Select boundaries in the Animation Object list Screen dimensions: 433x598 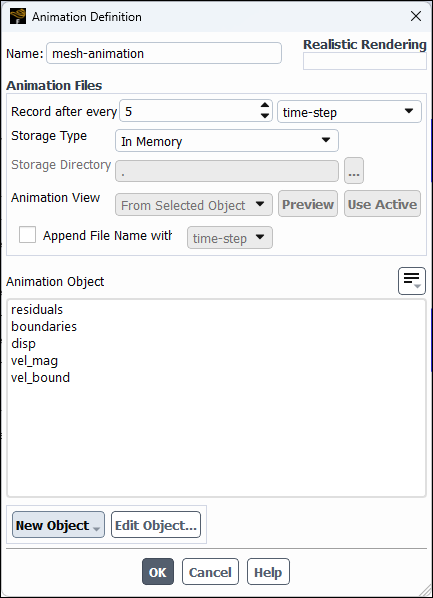tap(44, 326)
